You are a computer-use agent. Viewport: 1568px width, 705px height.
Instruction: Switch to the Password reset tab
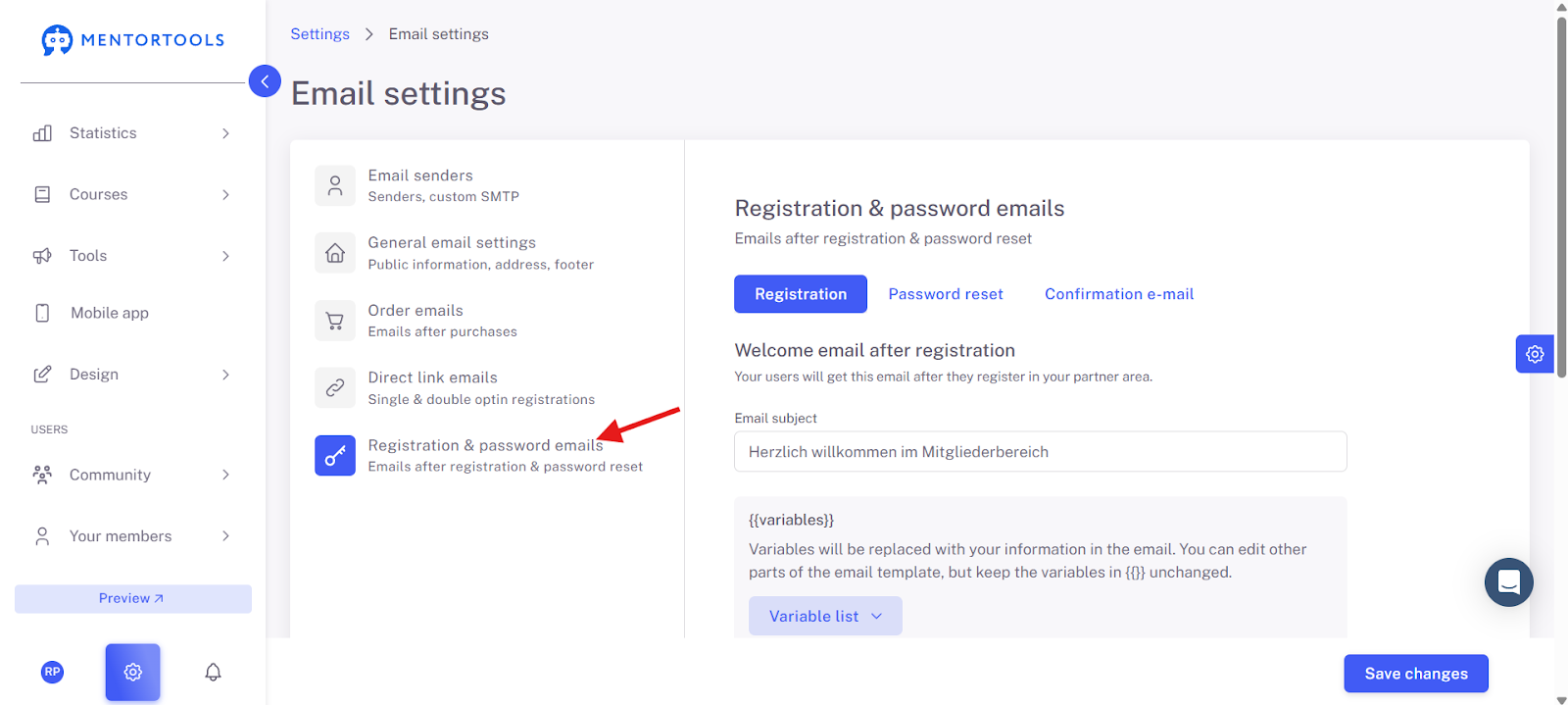tap(946, 294)
